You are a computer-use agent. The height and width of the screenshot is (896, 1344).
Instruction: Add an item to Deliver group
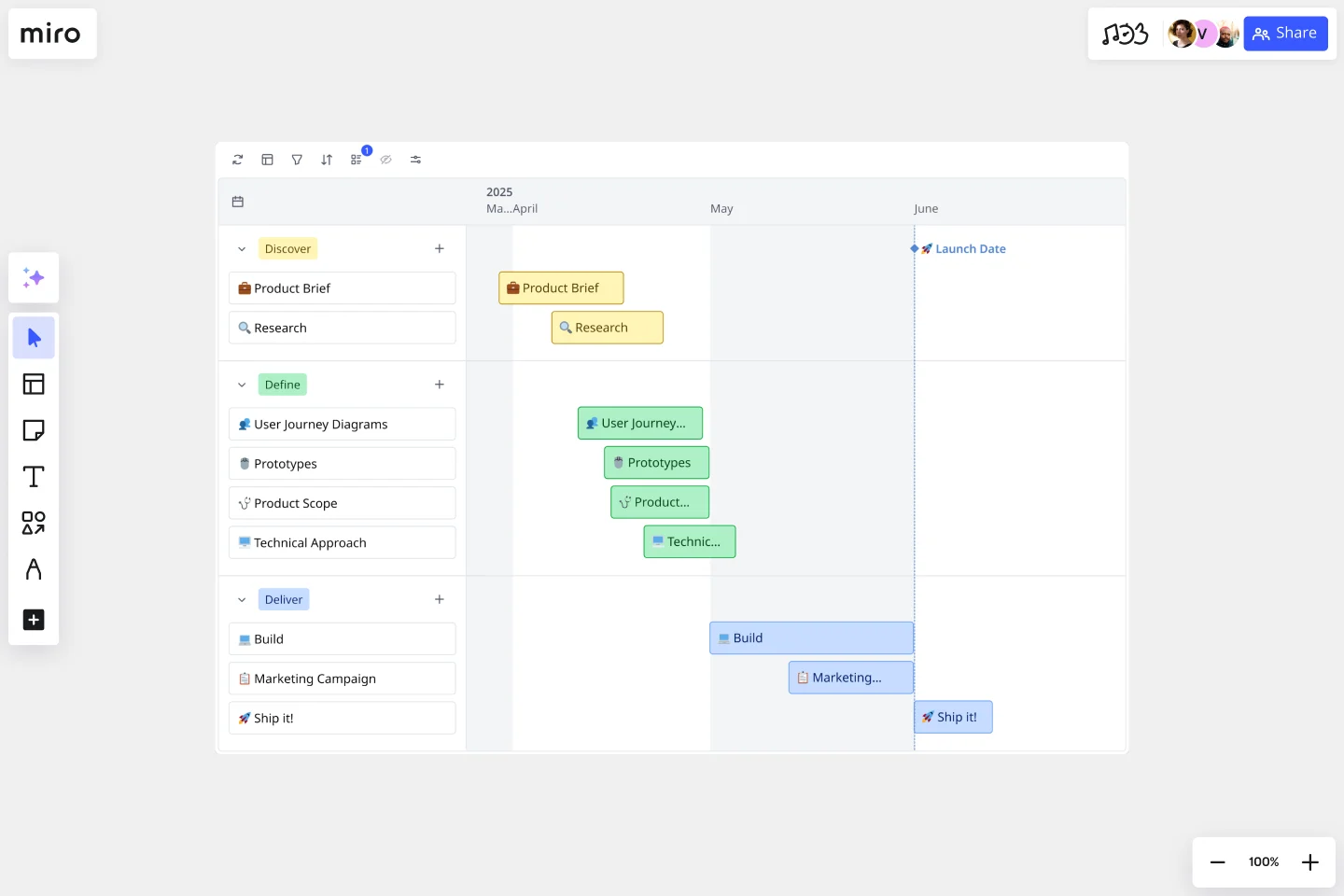440,599
